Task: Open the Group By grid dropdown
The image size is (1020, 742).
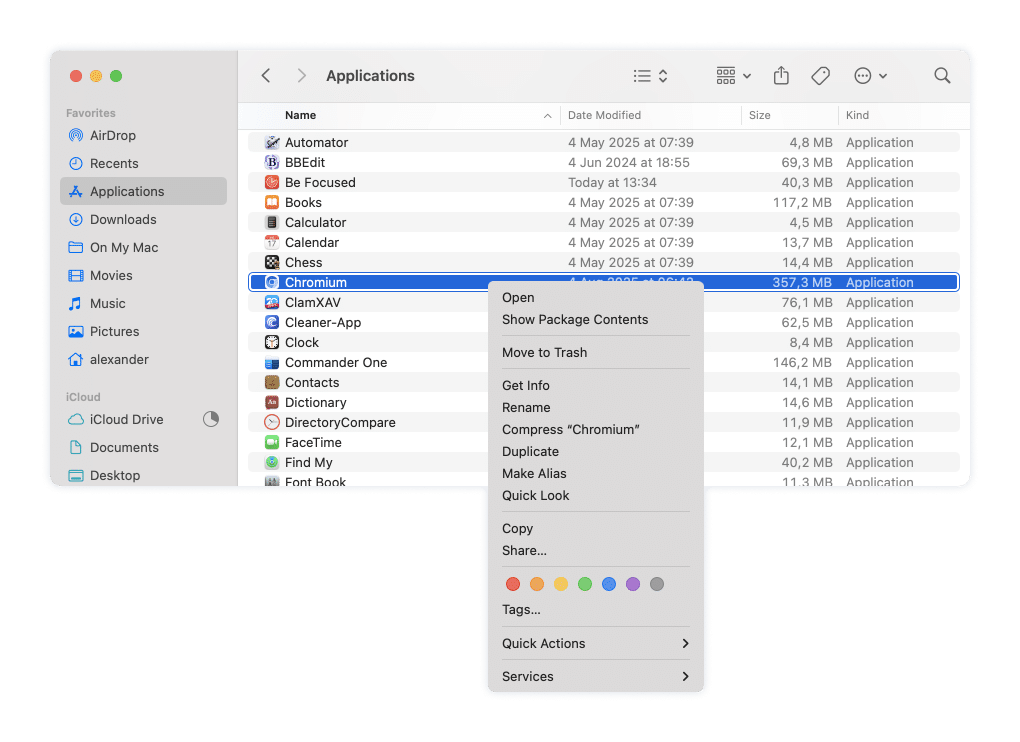Action: pyautogui.click(x=733, y=76)
